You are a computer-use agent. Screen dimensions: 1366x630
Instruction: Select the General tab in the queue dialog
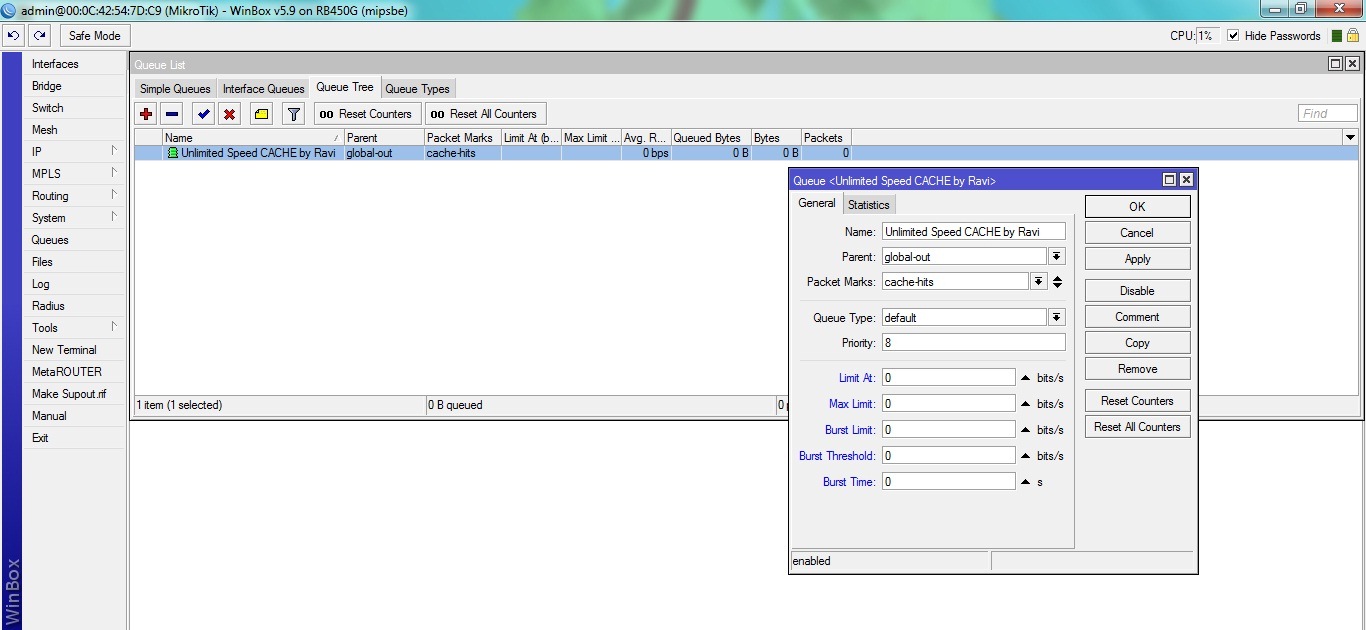tap(816, 203)
